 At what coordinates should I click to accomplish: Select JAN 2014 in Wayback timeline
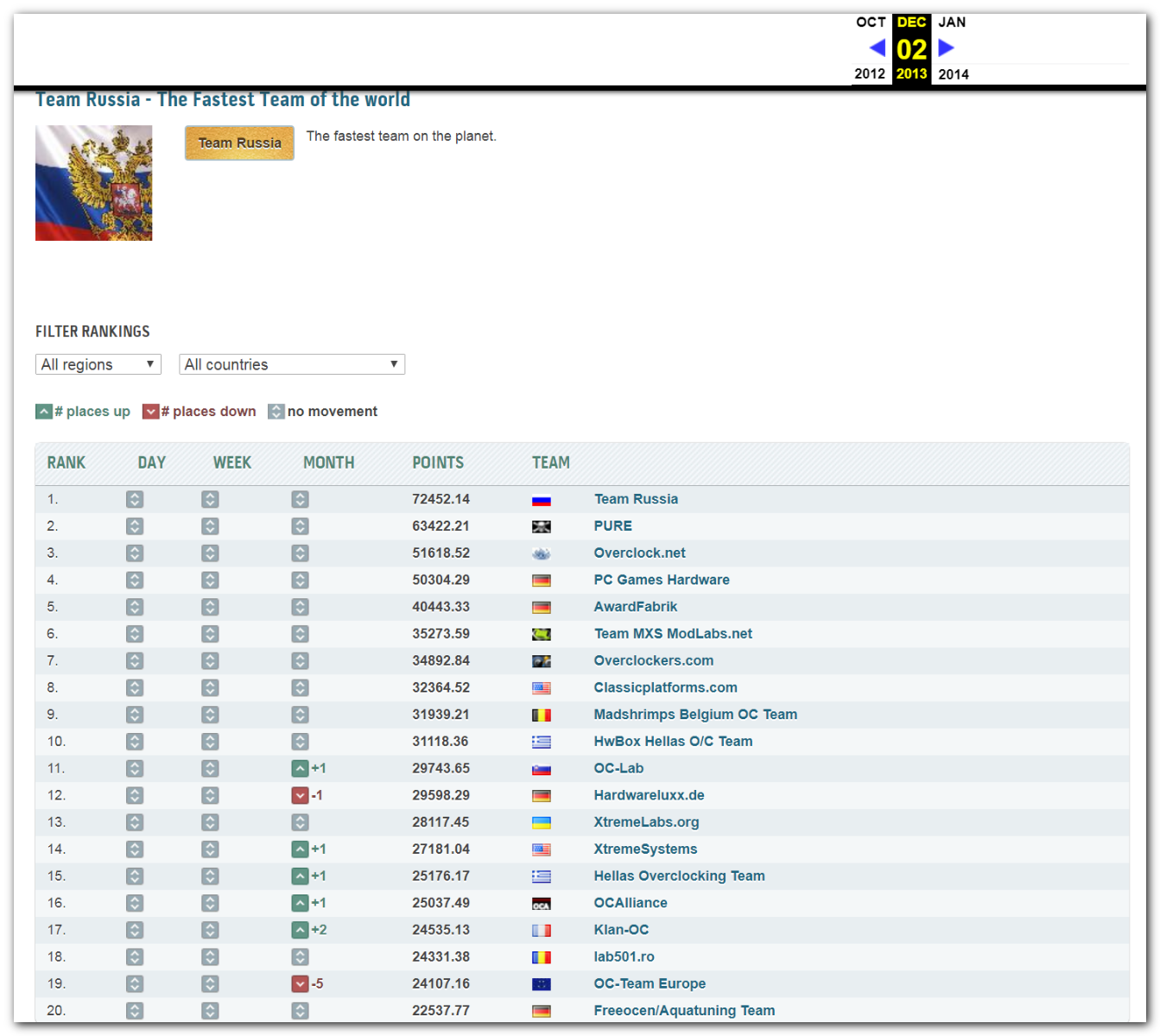coord(954,47)
